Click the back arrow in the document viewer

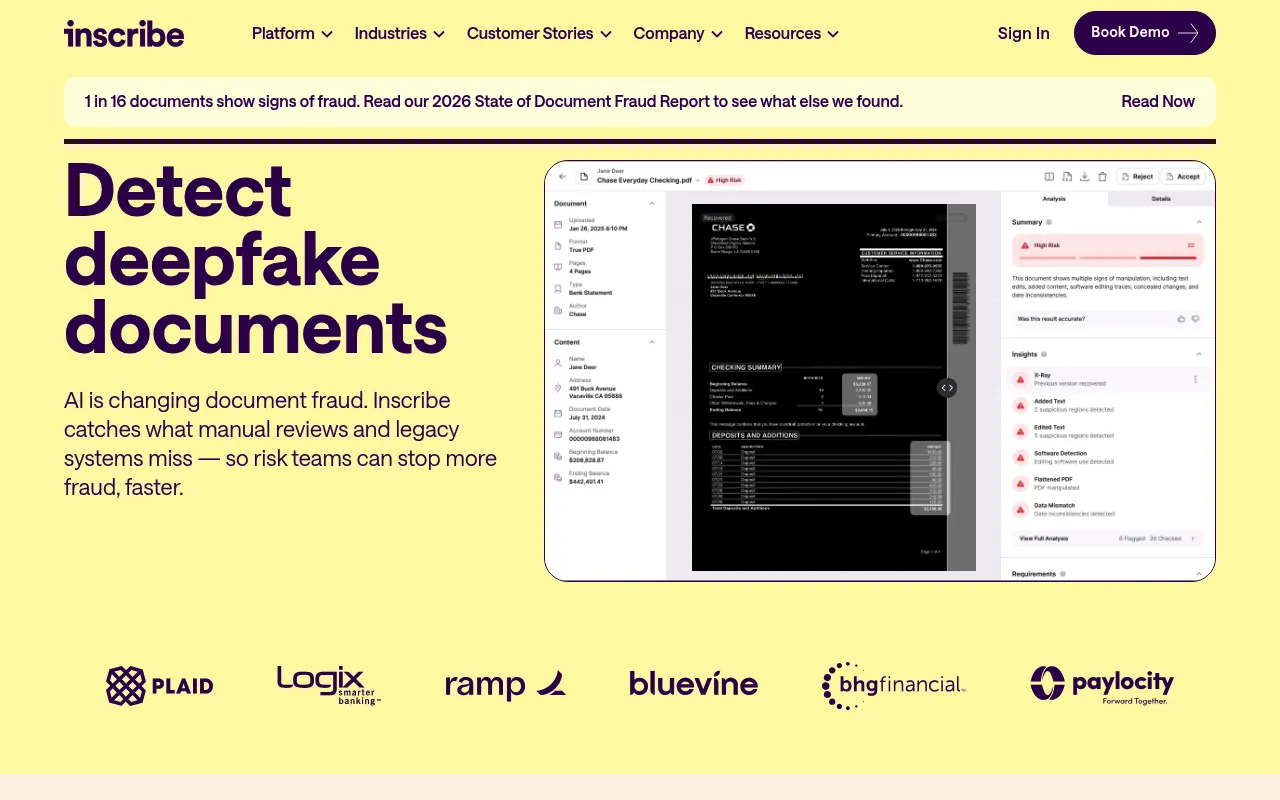[562, 176]
